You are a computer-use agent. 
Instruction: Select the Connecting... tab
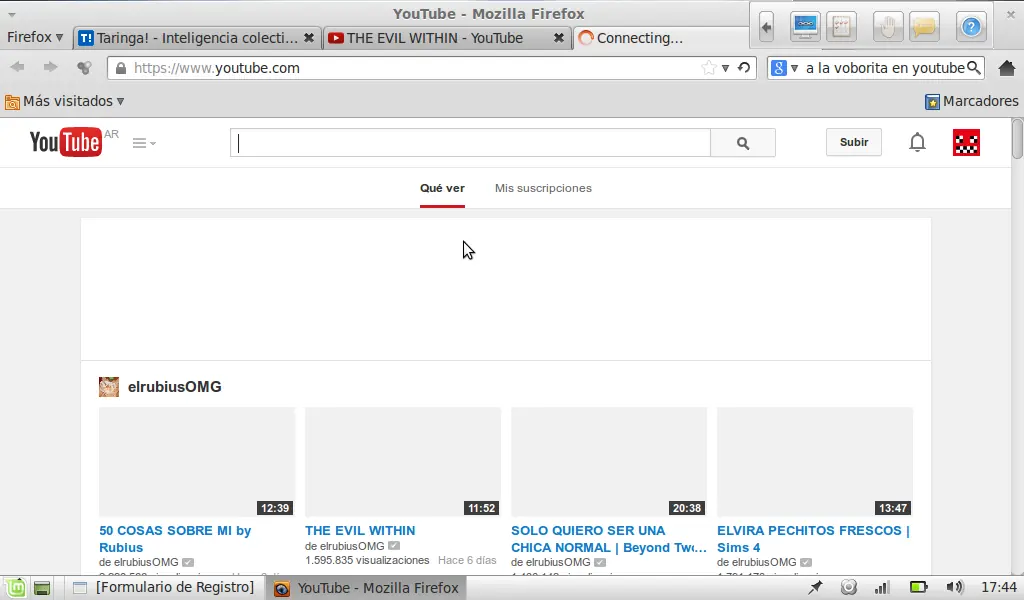(660, 38)
